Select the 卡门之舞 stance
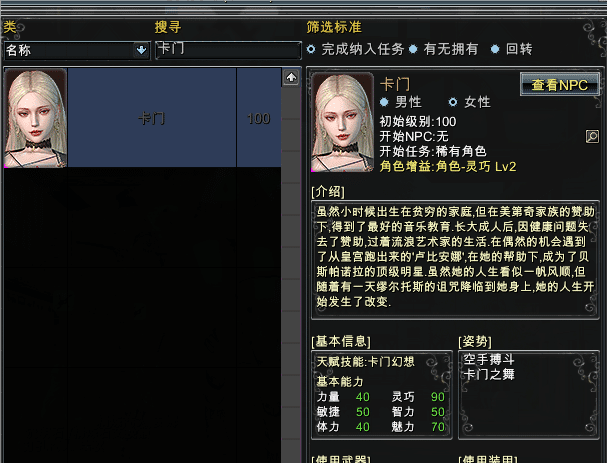Image resolution: width=607 pixels, height=463 pixels. (x=489, y=374)
